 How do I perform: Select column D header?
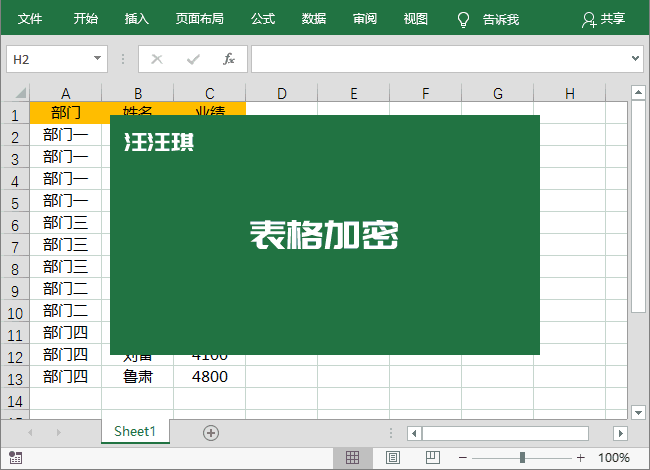pos(281,93)
